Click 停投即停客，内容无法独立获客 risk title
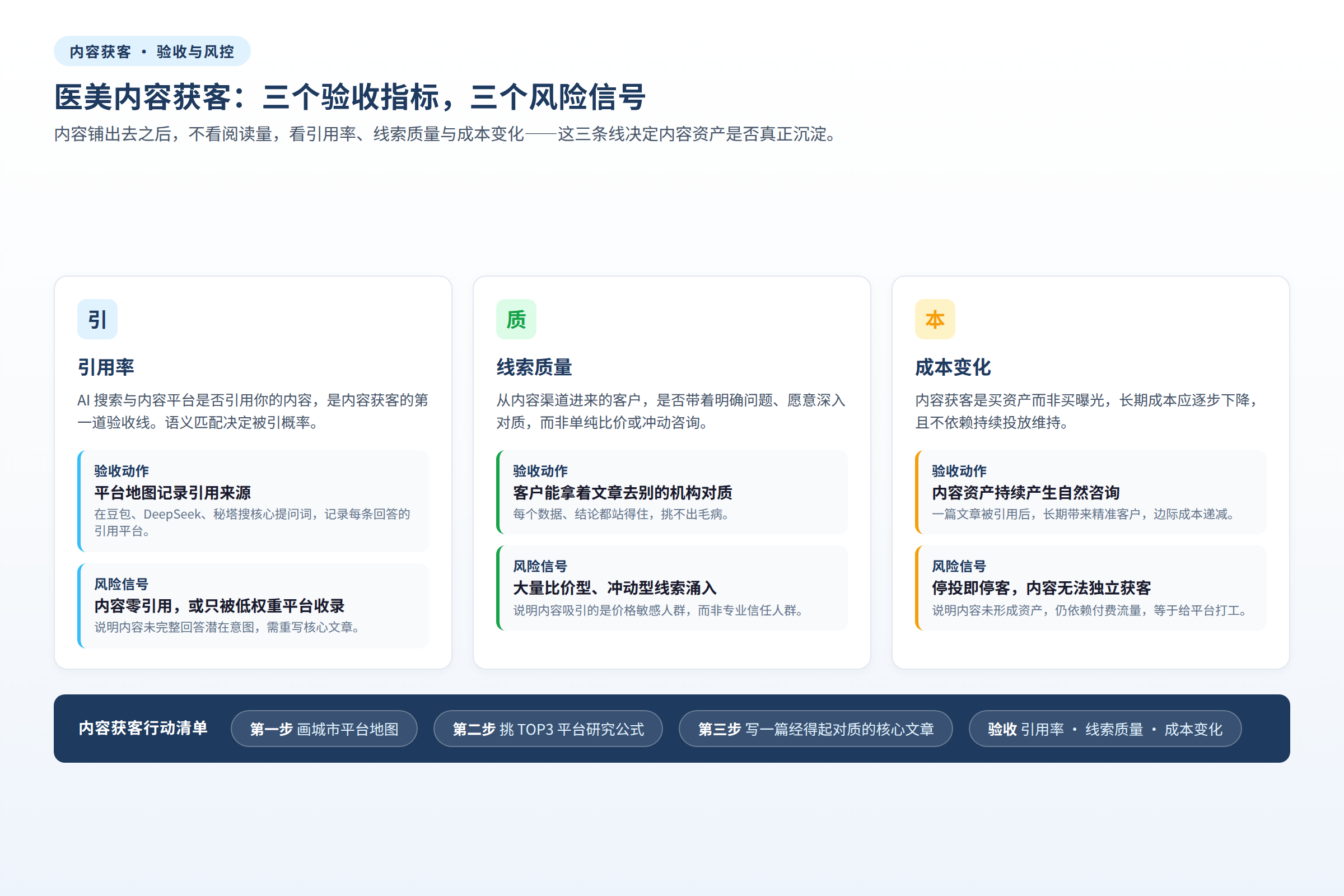The height and width of the screenshot is (896, 1344). click(1041, 588)
